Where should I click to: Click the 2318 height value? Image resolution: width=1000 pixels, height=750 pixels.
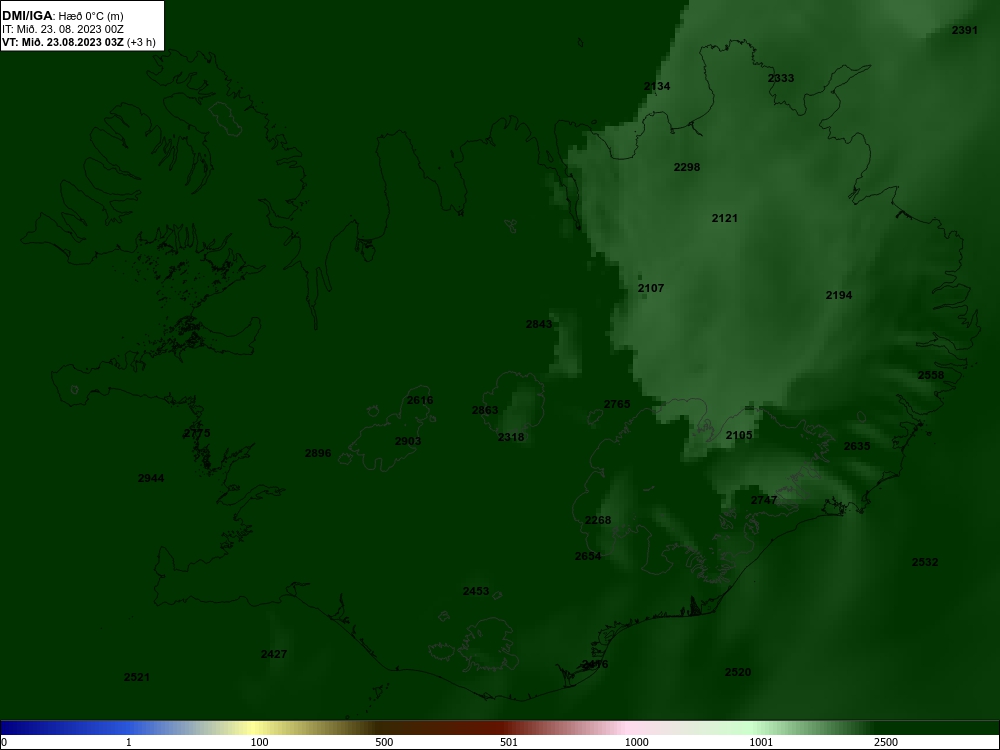(511, 437)
